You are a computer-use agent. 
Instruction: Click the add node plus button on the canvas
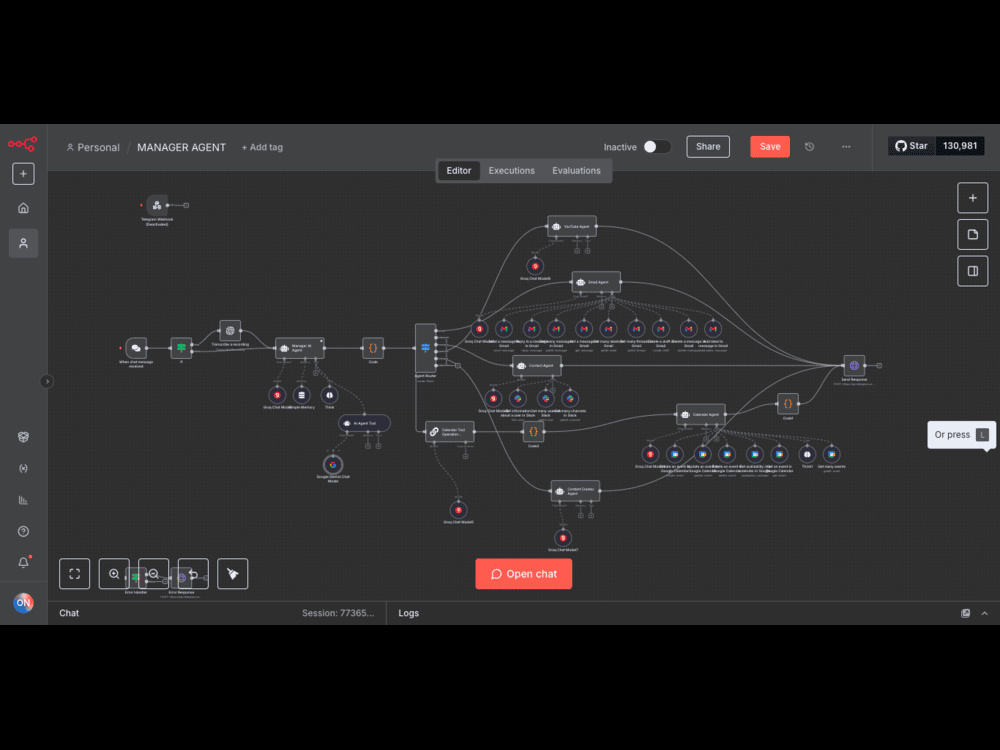[973, 198]
